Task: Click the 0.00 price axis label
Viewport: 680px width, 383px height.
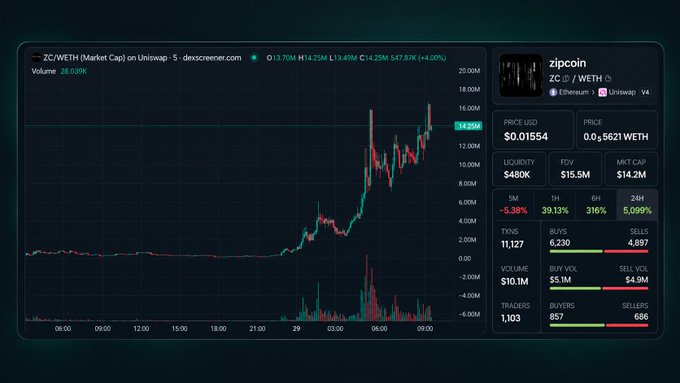Action: pyautogui.click(x=464, y=259)
